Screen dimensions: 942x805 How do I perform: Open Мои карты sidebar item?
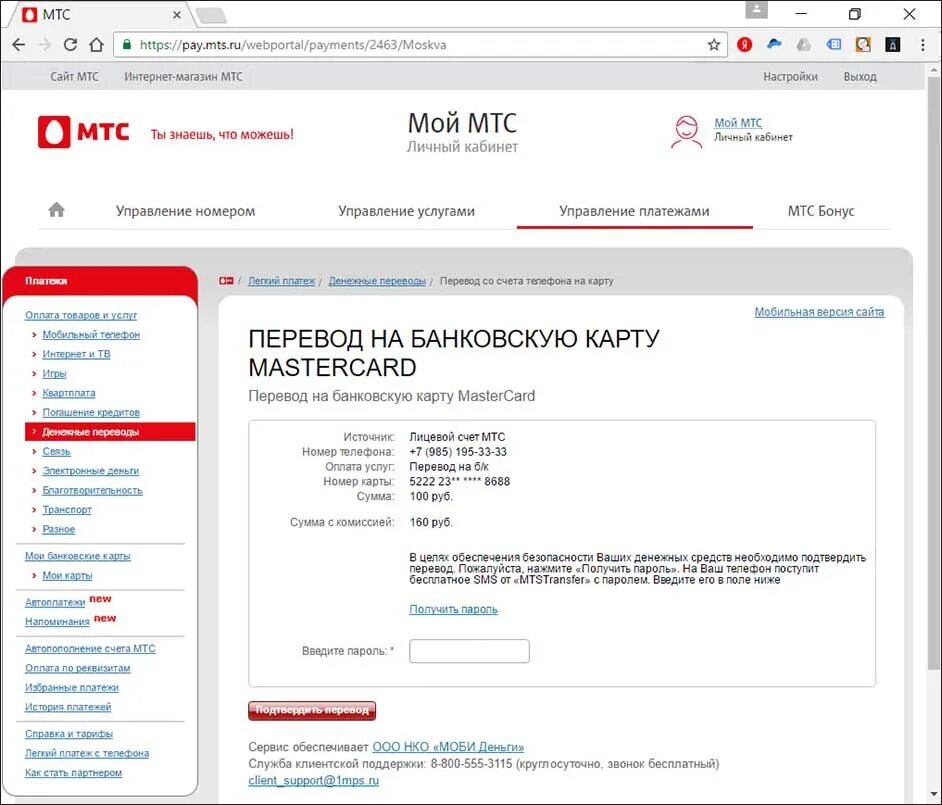click(67, 576)
